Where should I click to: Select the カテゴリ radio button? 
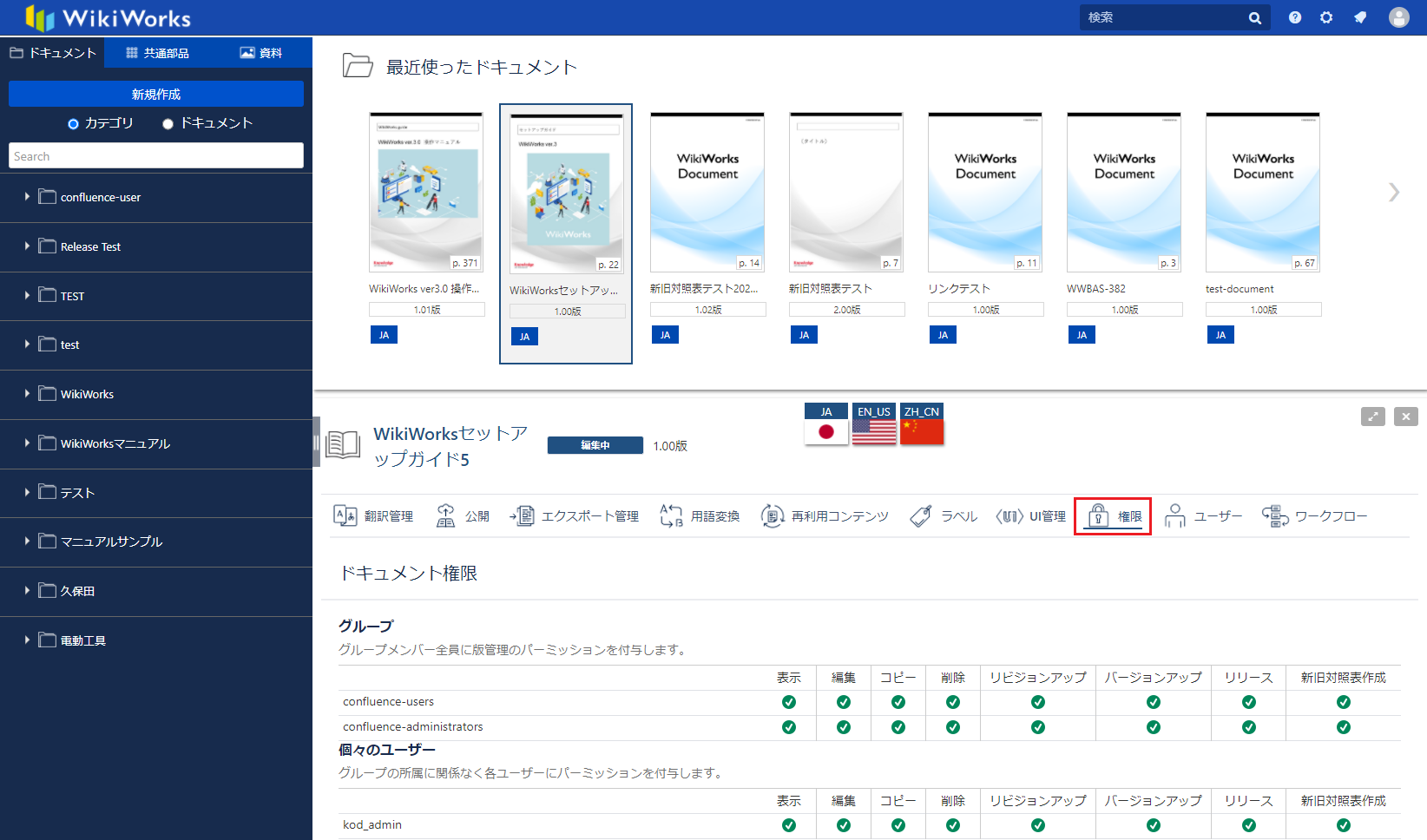point(74,124)
